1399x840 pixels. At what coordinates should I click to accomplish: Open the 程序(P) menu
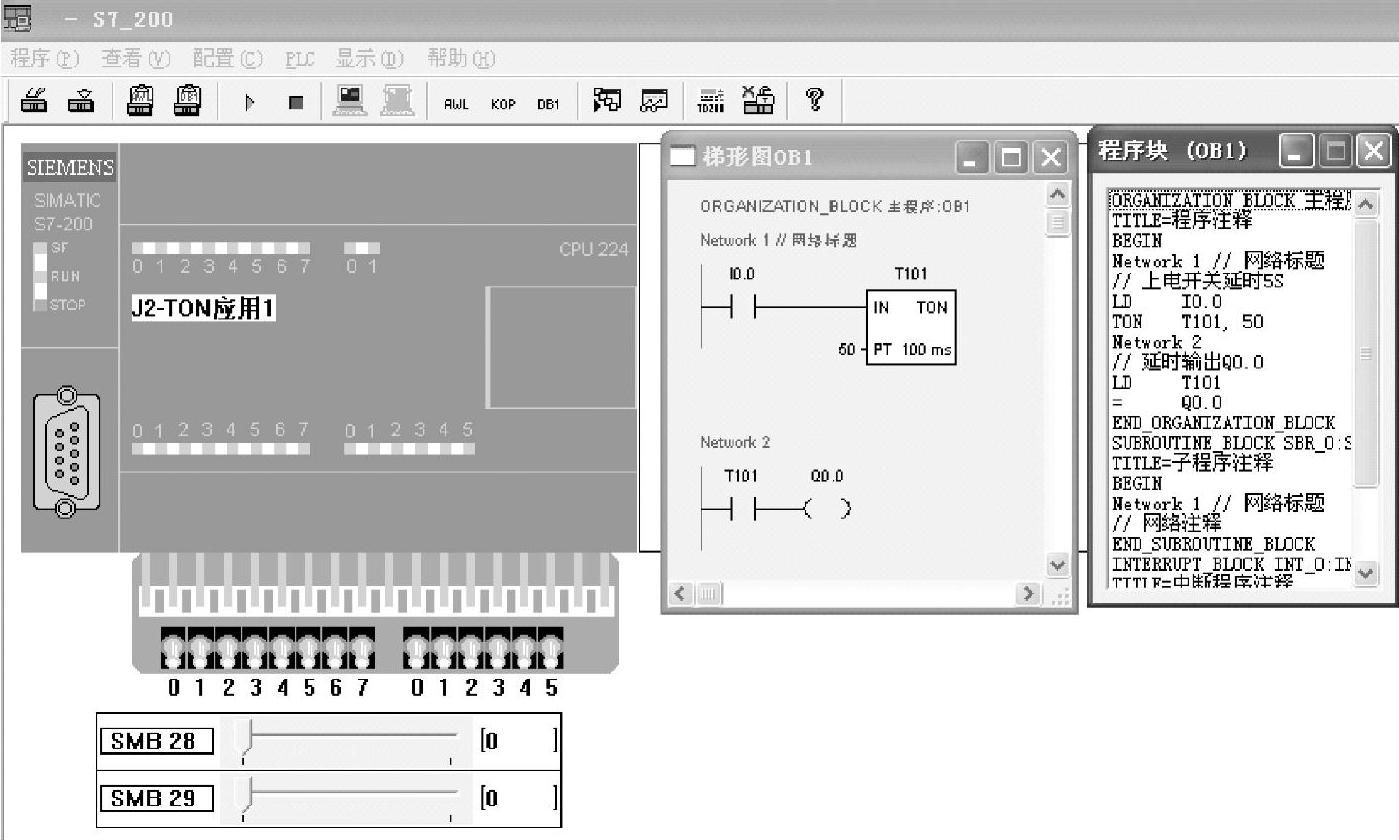click(44, 58)
